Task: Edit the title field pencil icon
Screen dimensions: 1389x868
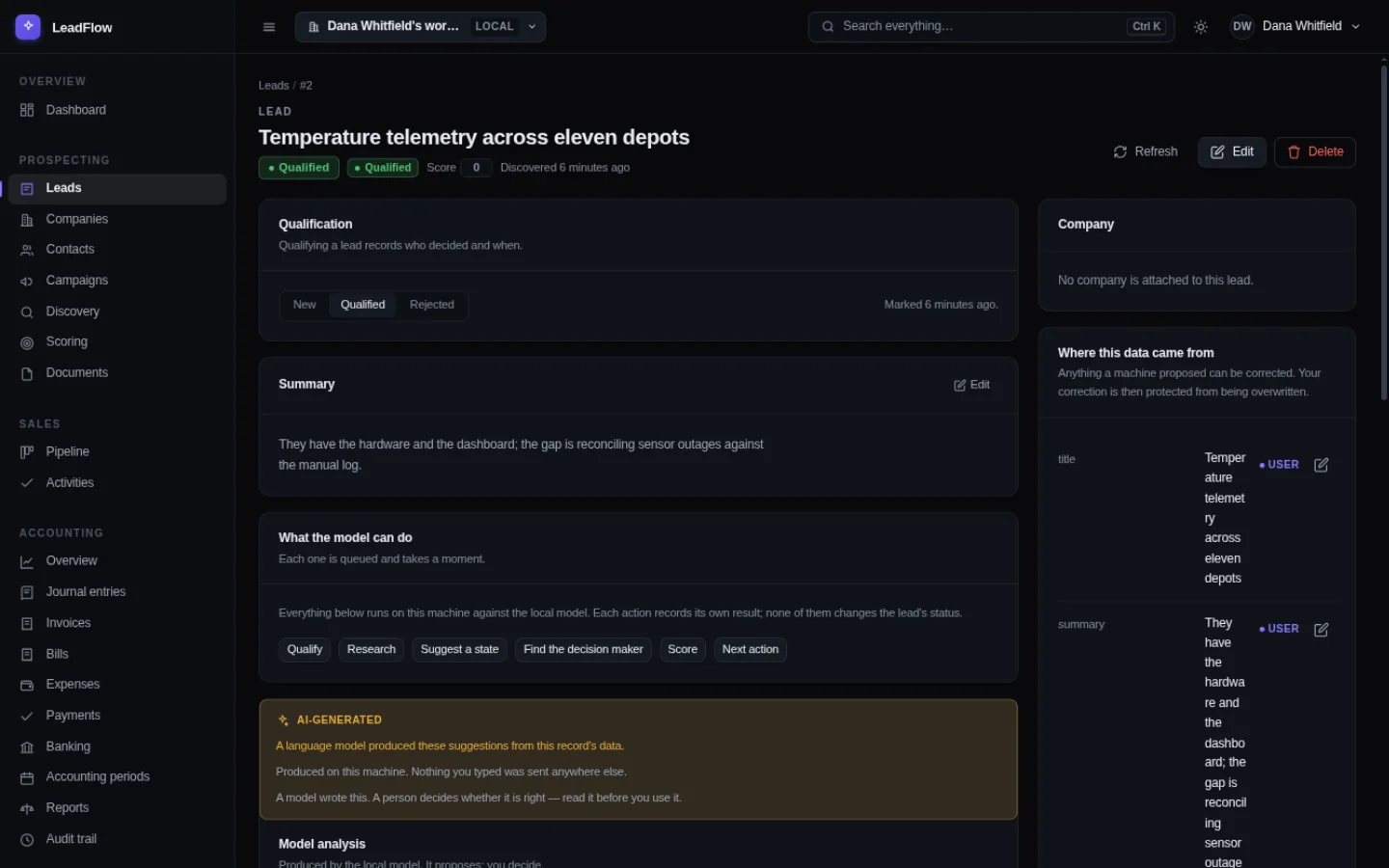Action: click(1321, 465)
